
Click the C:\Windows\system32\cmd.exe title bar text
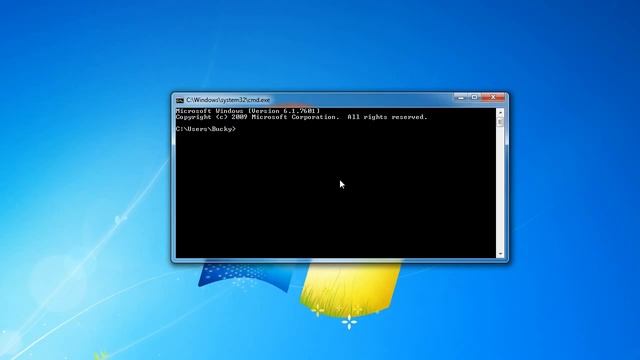pos(228,100)
